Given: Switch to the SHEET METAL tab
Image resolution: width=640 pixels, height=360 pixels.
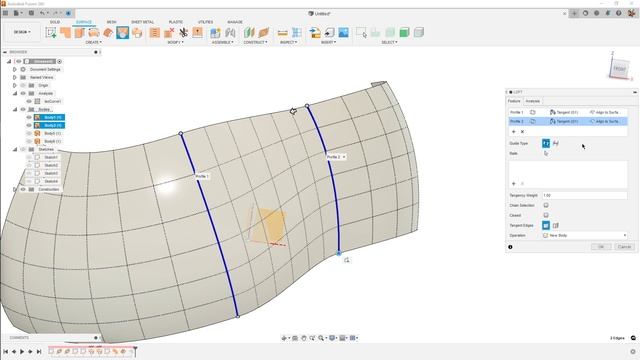Looking at the screenshot, I should (142, 22).
